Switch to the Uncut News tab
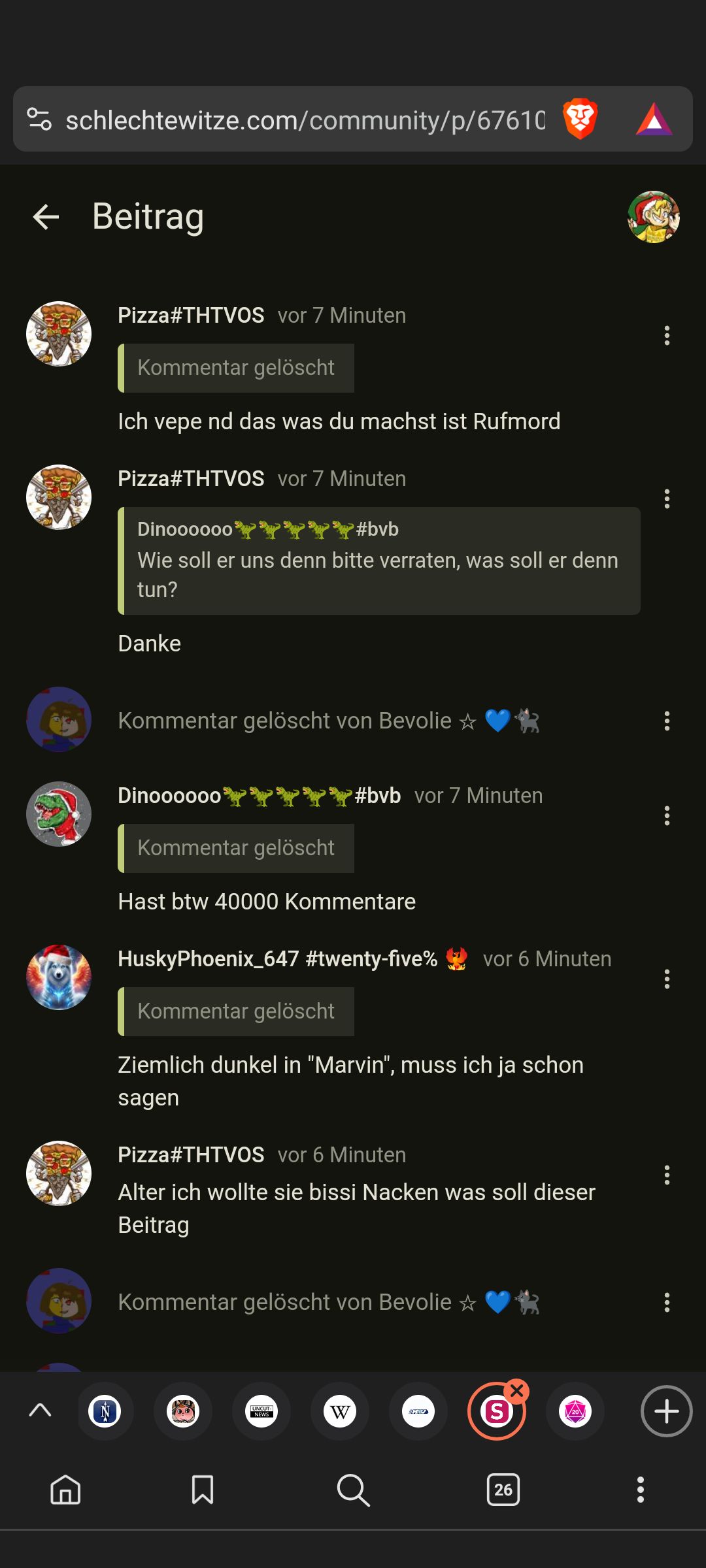 (x=261, y=1411)
